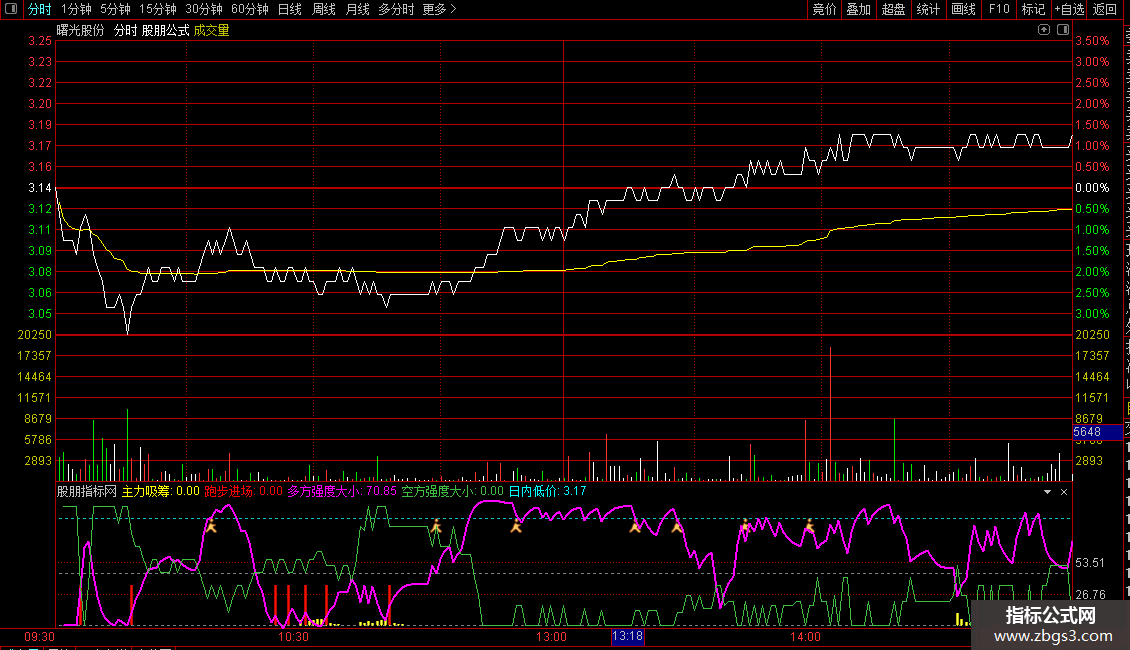Click the 多方强度大小: 70.85 readout
Image resolution: width=1130 pixels, height=650 pixels.
pos(342,491)
